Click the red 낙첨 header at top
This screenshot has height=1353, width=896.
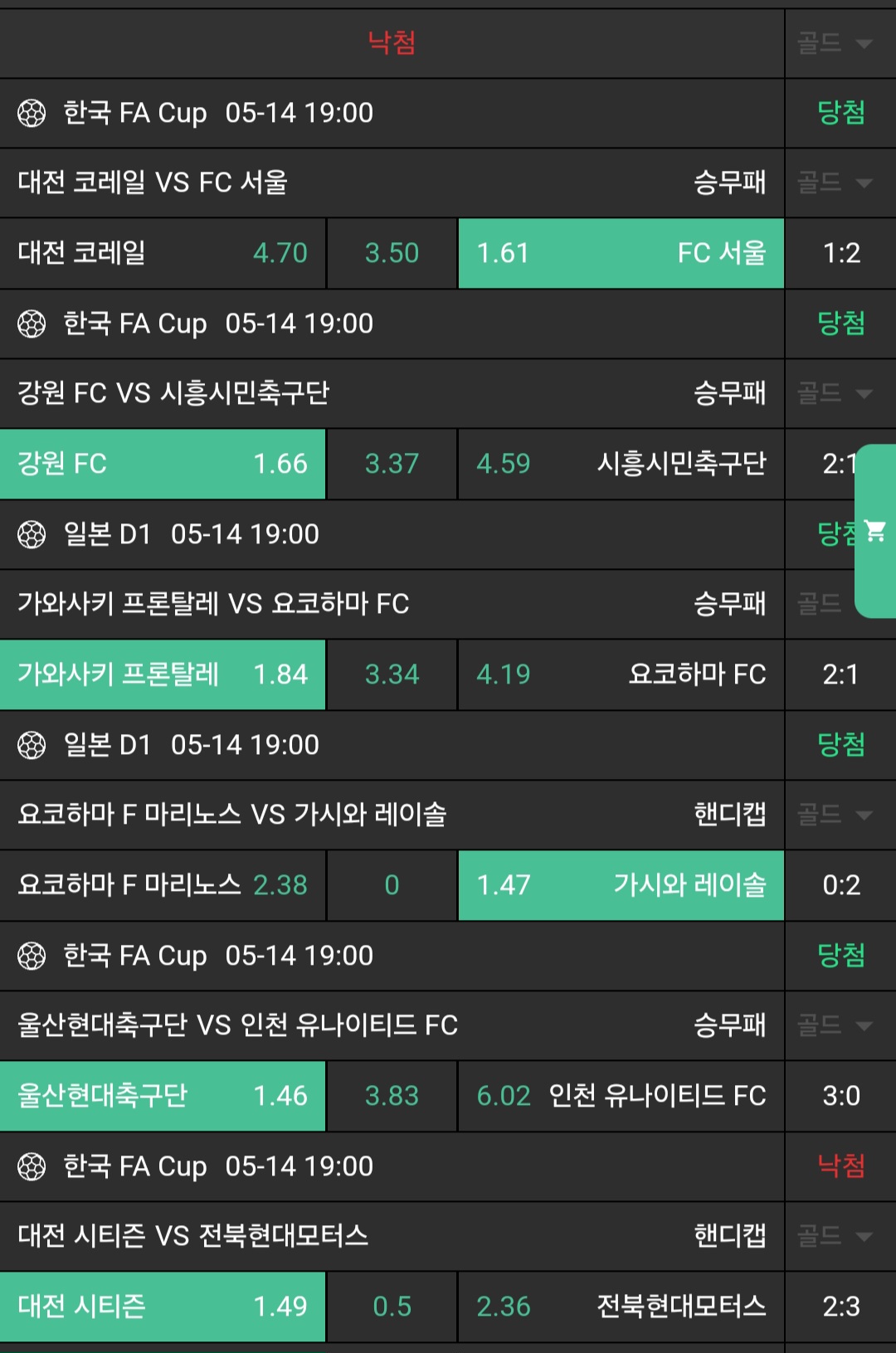click(x=392, y=42)
